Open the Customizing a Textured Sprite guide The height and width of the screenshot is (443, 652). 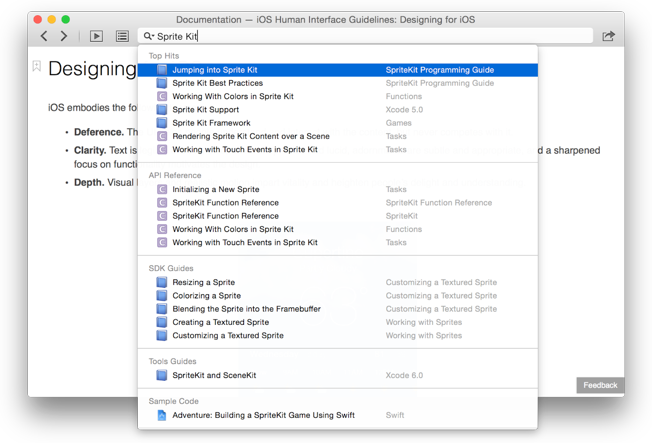pos(338,336)
